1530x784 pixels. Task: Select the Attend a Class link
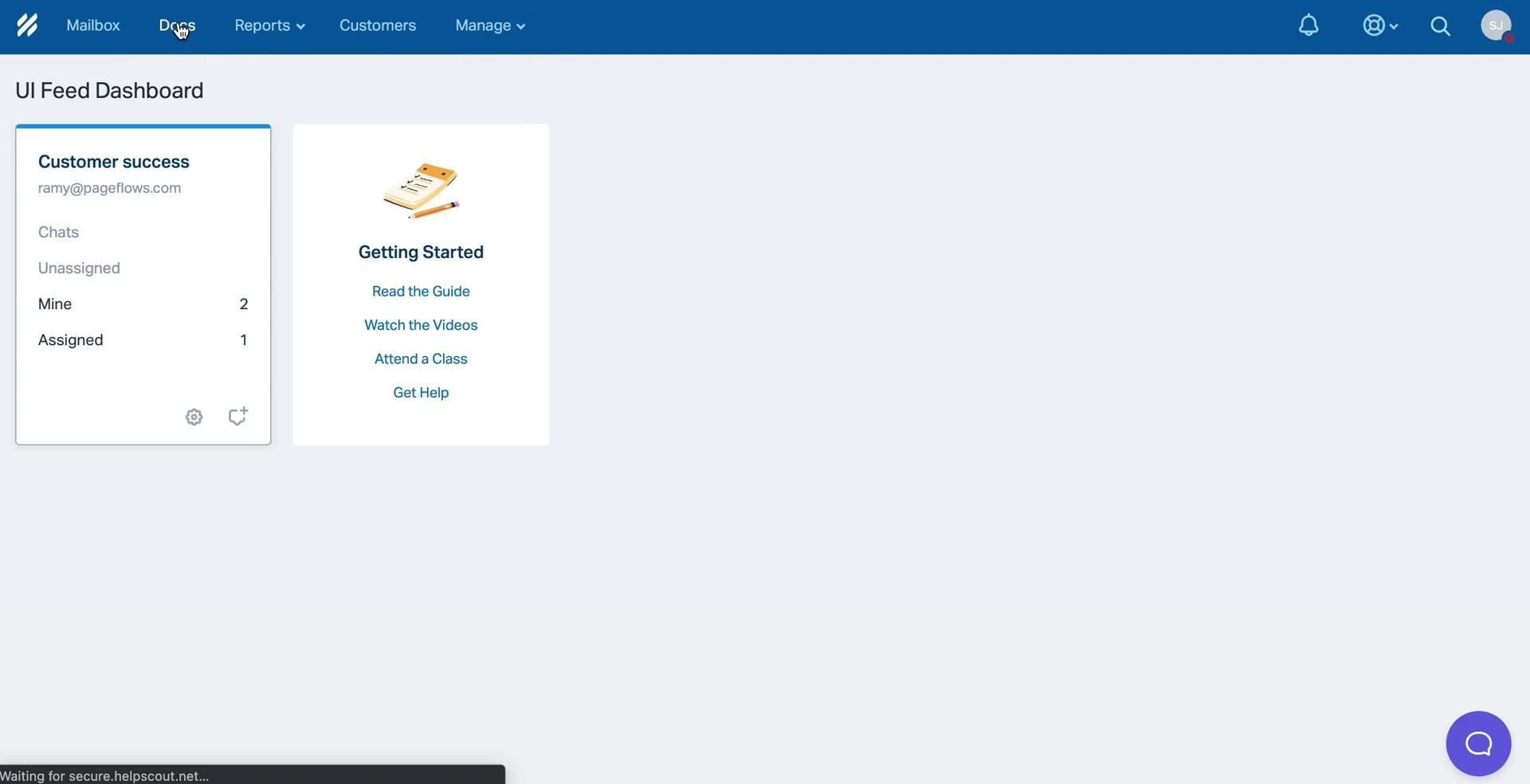pyautogui.click(x=421, y=359)
